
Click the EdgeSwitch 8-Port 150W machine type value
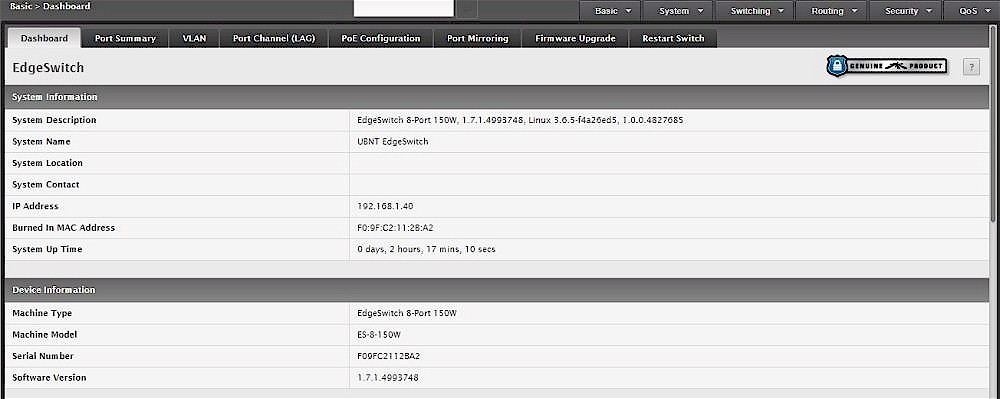pyautogui.click(x=408, y=314)
